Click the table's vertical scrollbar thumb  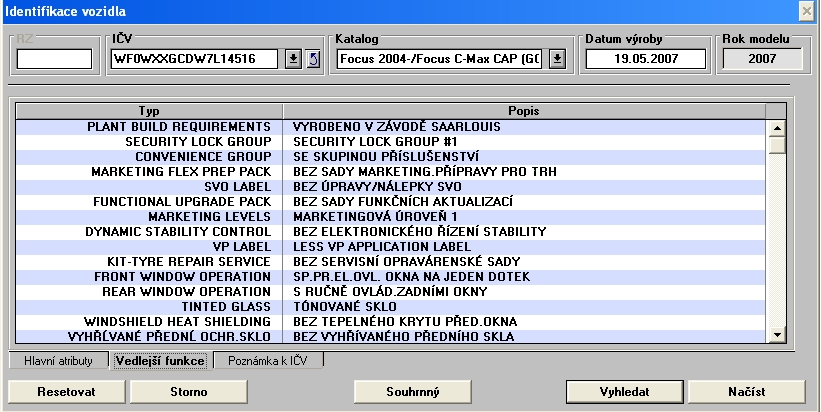pyautogui.click(x=776, y=145)
